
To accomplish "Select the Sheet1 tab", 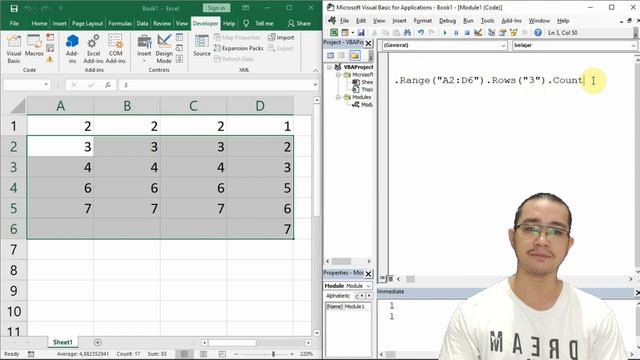I will [63, 342].
